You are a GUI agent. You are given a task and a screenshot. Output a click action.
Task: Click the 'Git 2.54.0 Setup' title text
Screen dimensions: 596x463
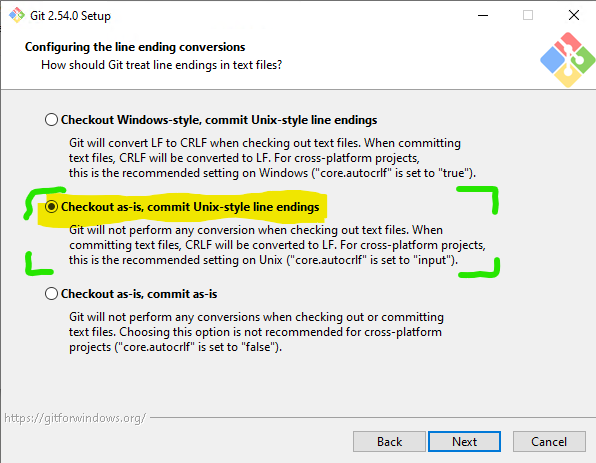pos(70,16)
